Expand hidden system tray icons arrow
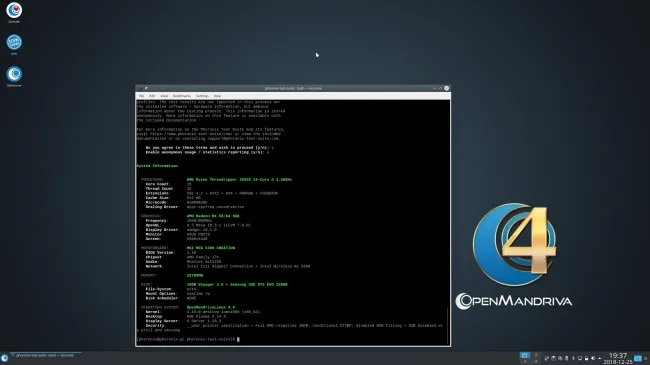The image size is (650, 365). coord(599,358)
